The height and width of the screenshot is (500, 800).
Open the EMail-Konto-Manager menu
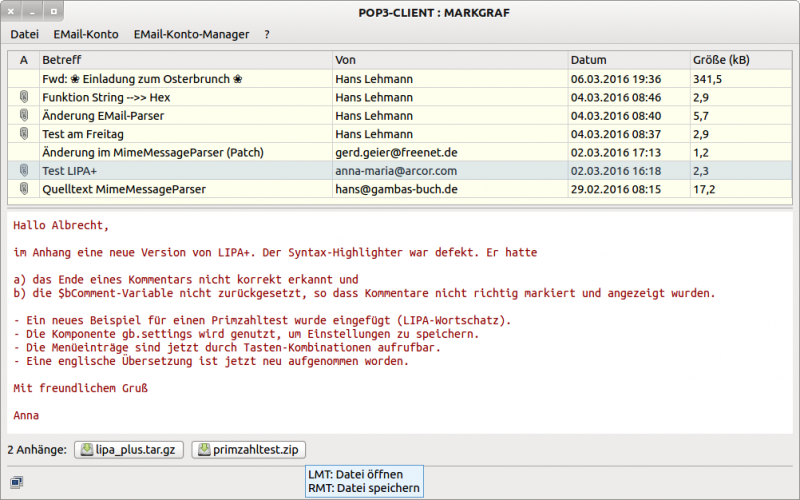192,34
